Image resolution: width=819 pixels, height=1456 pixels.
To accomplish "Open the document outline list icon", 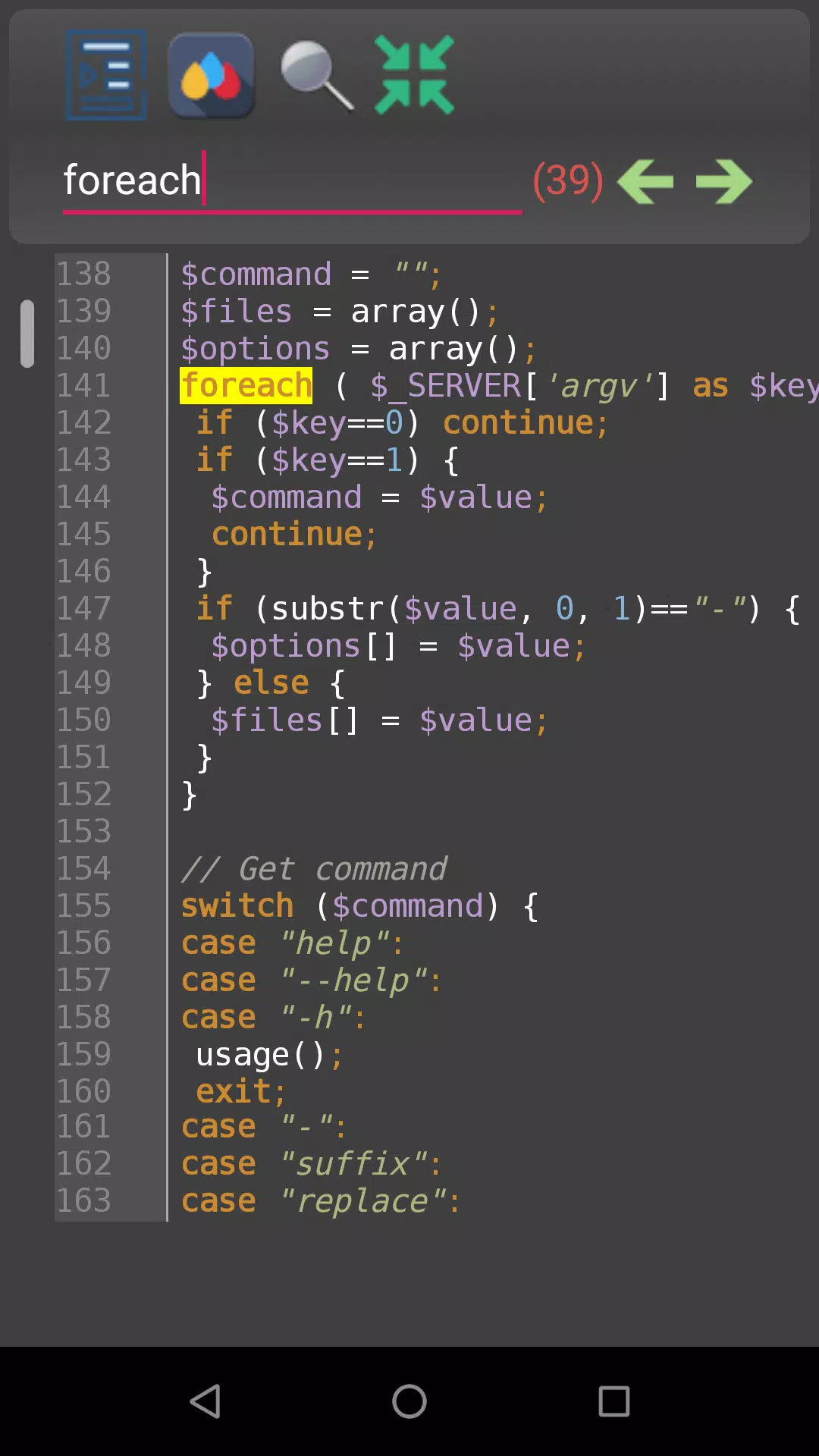I will (x=106, y=75).
